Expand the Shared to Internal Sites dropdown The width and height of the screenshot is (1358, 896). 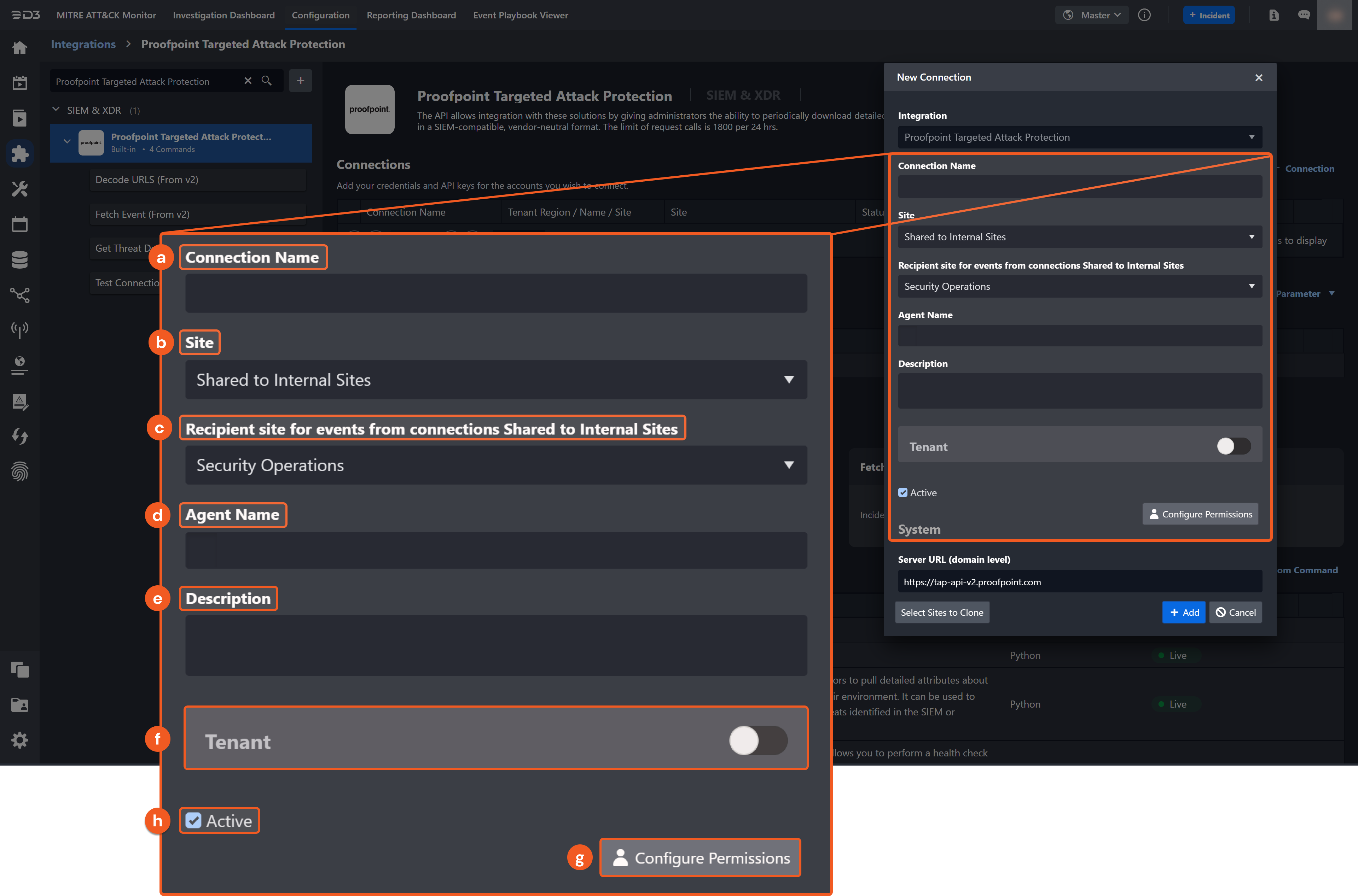[x=1080, y=236]
